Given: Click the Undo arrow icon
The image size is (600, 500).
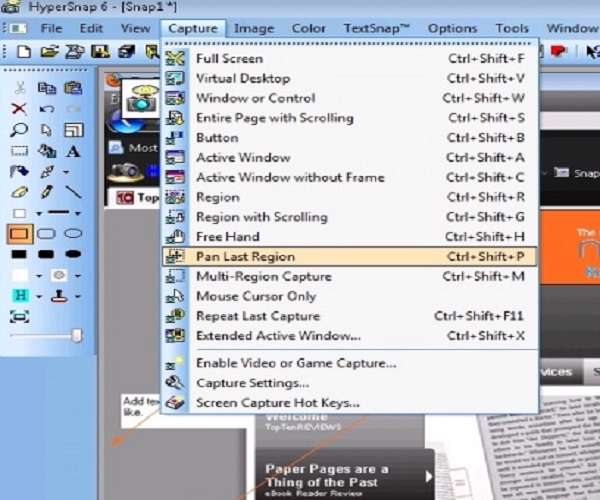Looking at the screenshot, I should [47, 109].
